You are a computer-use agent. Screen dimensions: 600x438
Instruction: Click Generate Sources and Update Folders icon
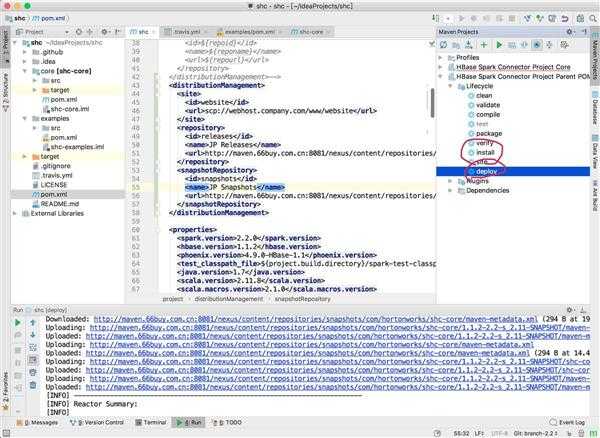click(456, 45)
